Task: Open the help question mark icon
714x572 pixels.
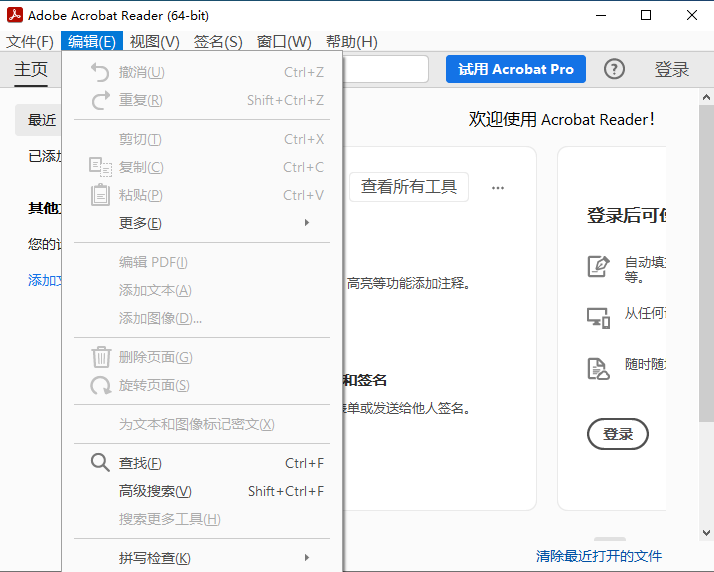Action: click(x=614, y=69)
